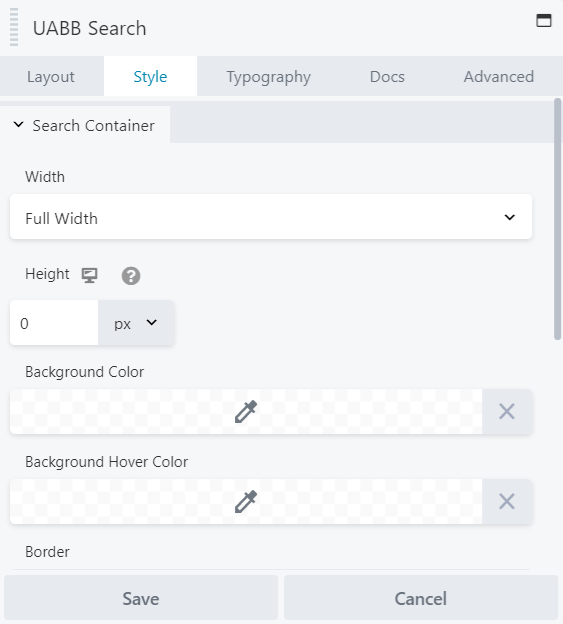Collapse the Search Container section
This screenshot has width=563, height=624.
85,125
